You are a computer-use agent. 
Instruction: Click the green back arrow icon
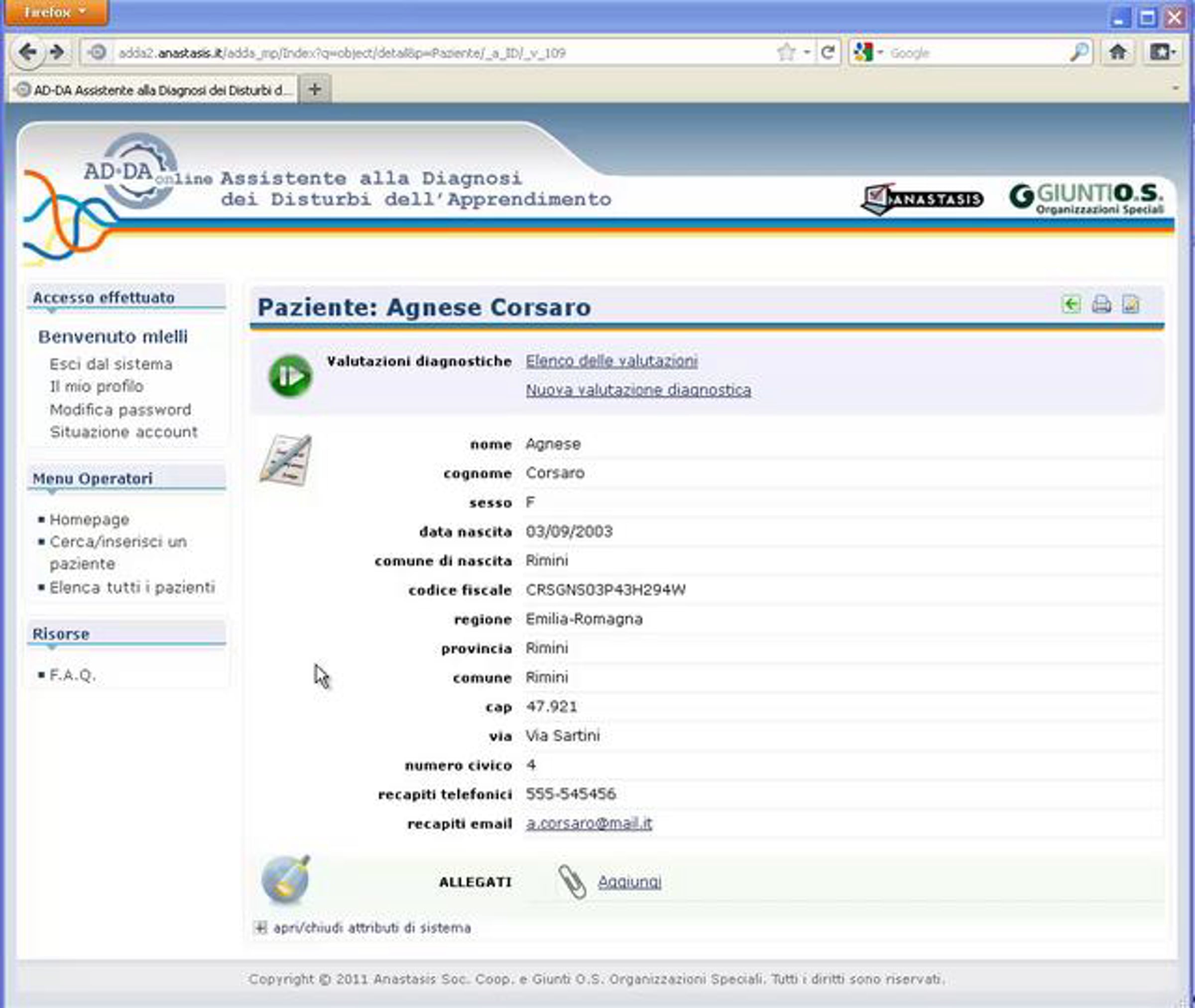[x=1071, y=304]
